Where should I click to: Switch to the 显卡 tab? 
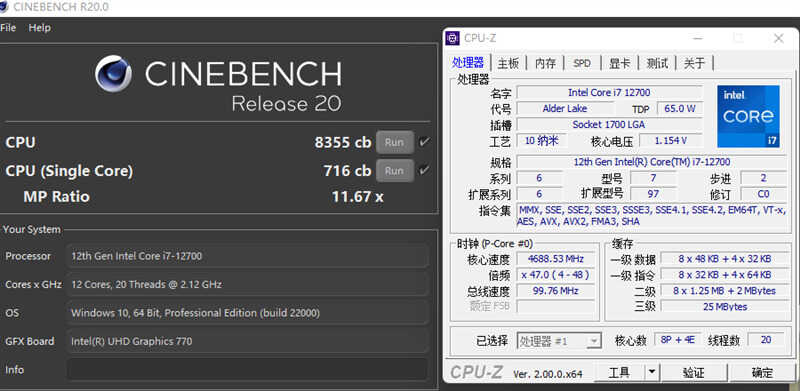619,63
